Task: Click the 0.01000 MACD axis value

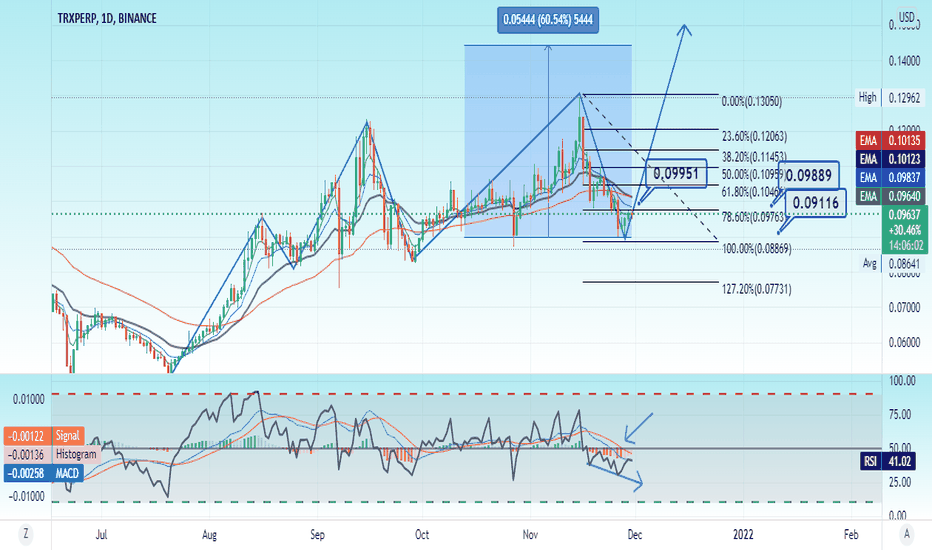Action: pyautogui.click(x=29, y=400)
